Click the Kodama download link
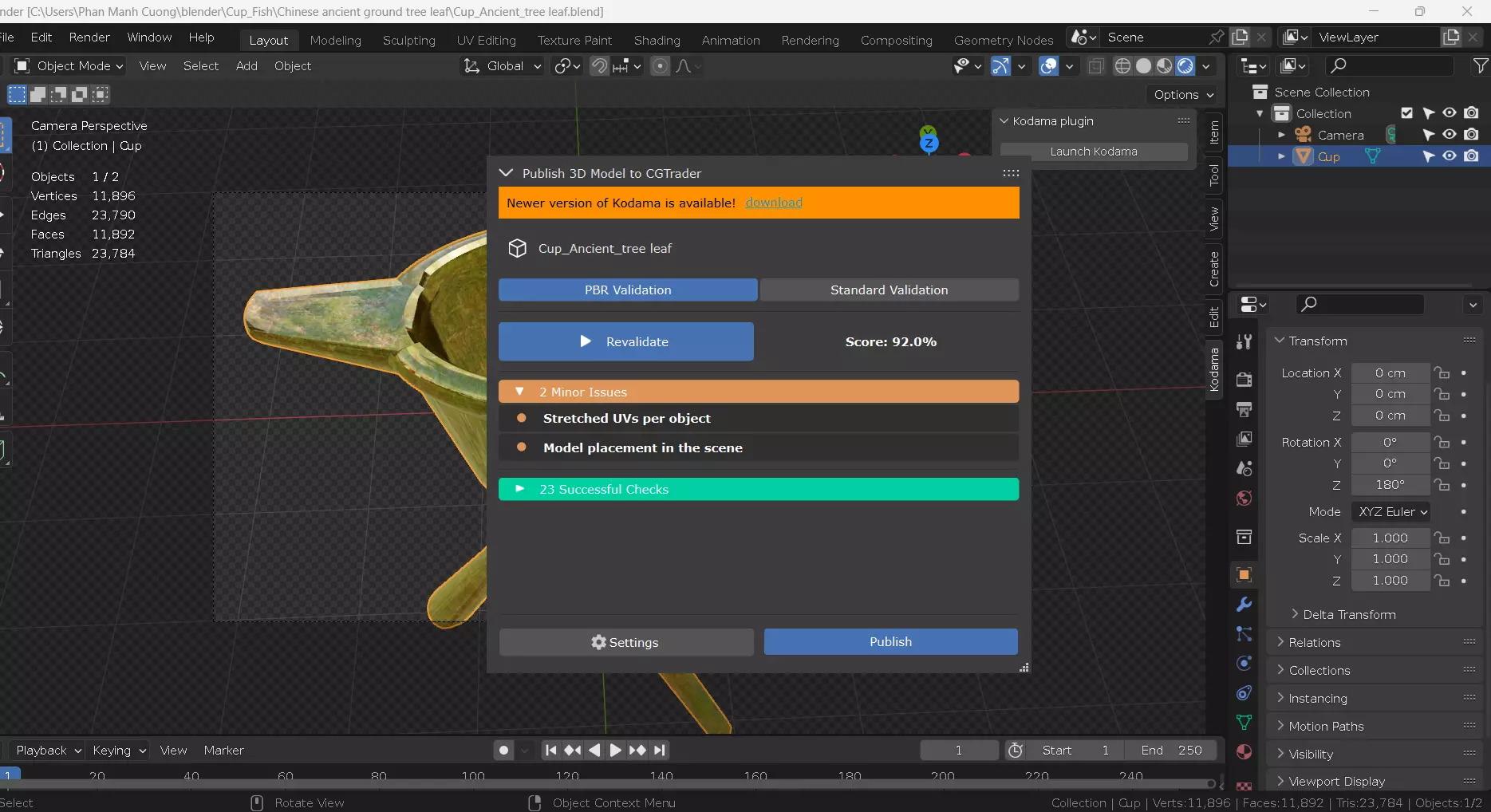 pyautogui.click(x=774, y=203)
